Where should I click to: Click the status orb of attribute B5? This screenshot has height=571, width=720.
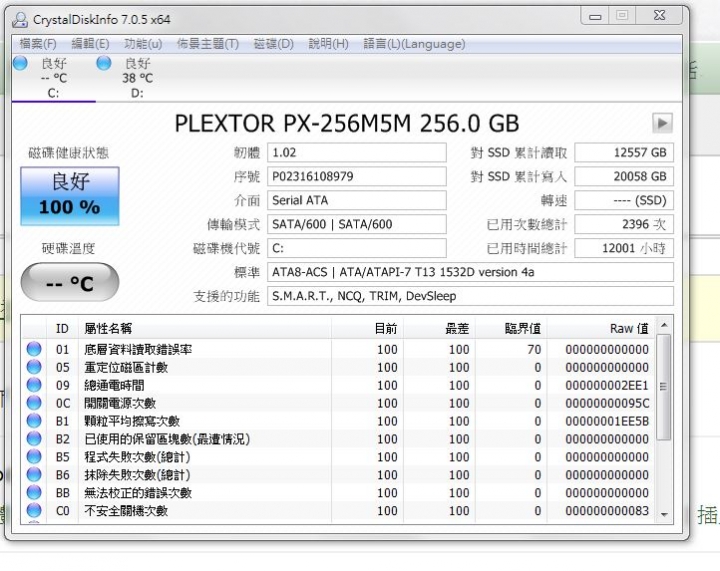coord(34,456)
